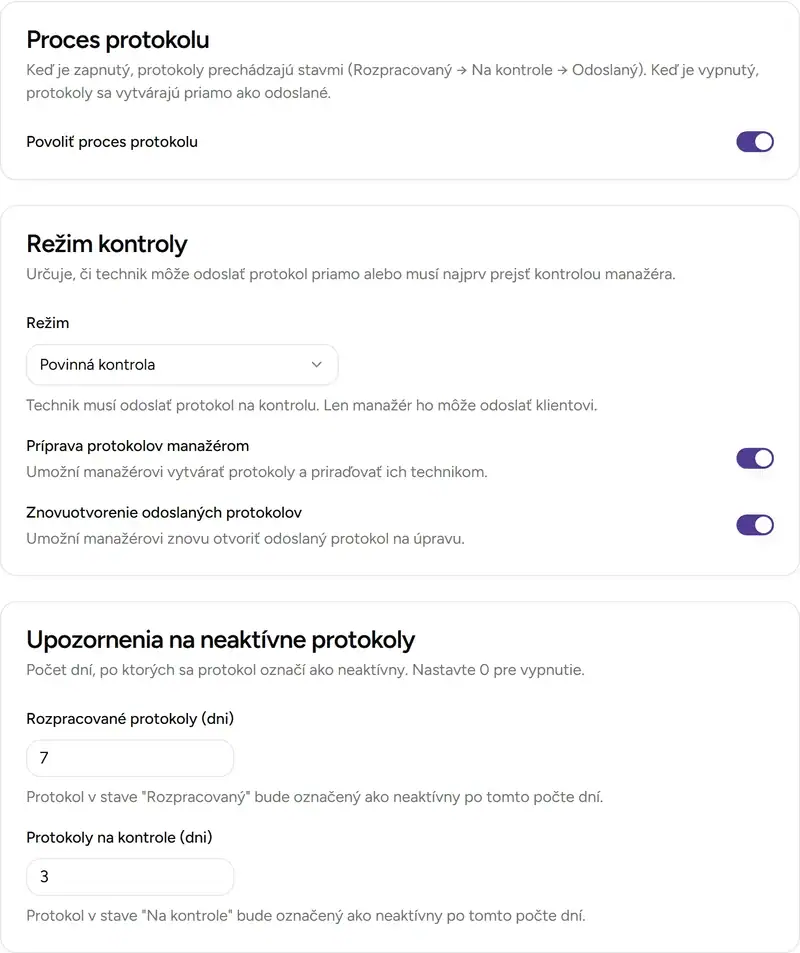Click the "Povoliť proces protokolu" label text
Image resolution: width=800 pixels, height=953 pixels.
point(112,142)
